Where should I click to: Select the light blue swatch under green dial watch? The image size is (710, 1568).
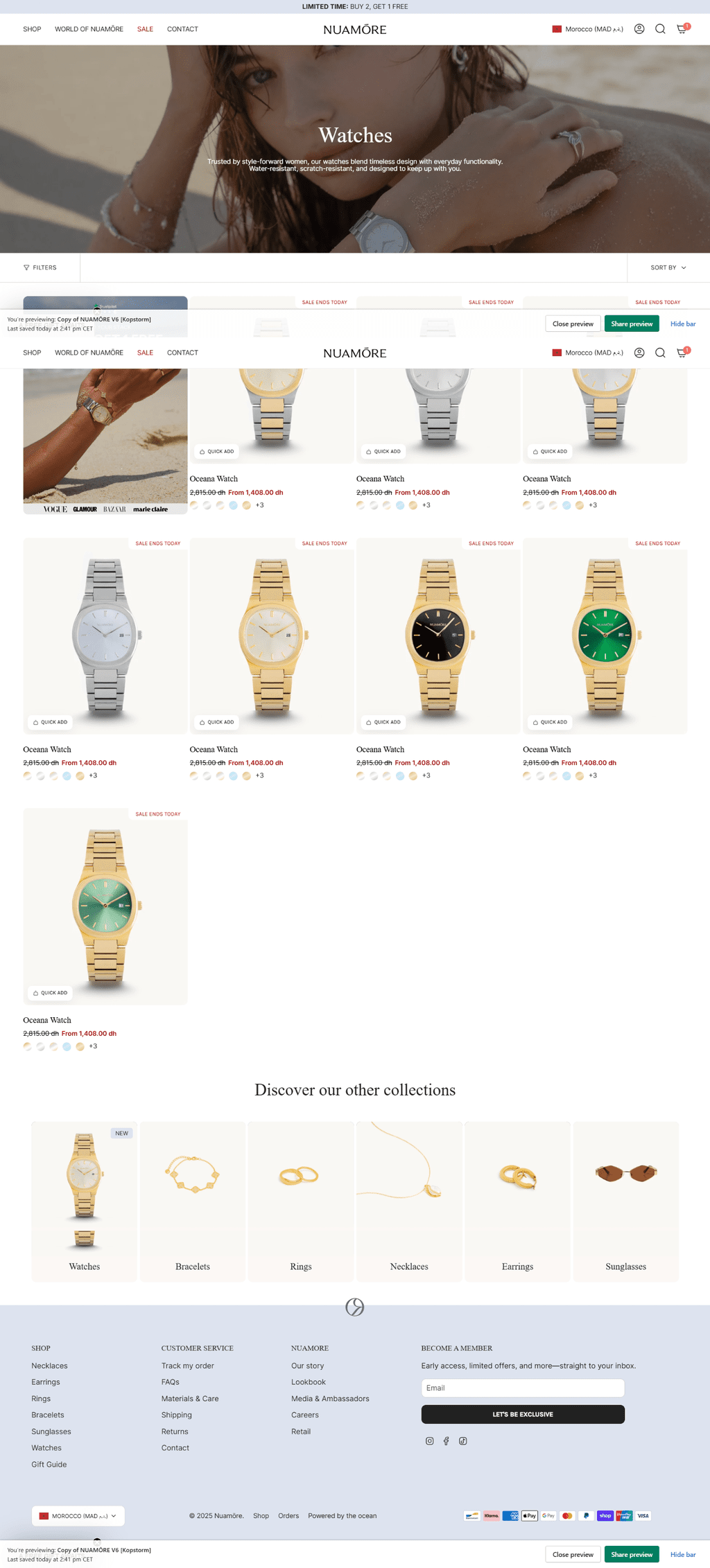[x=566, y=776]
